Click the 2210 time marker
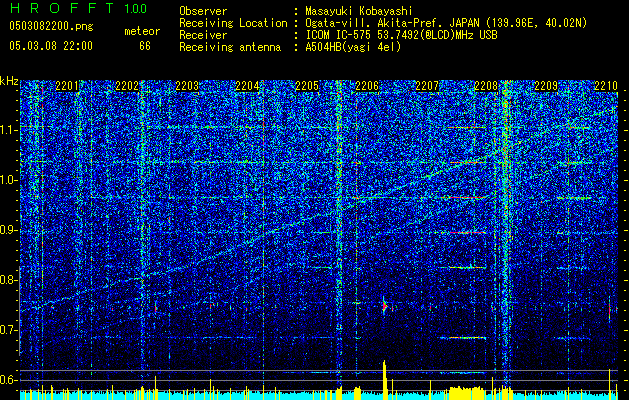The image size is (629, 400). point(606,86)
